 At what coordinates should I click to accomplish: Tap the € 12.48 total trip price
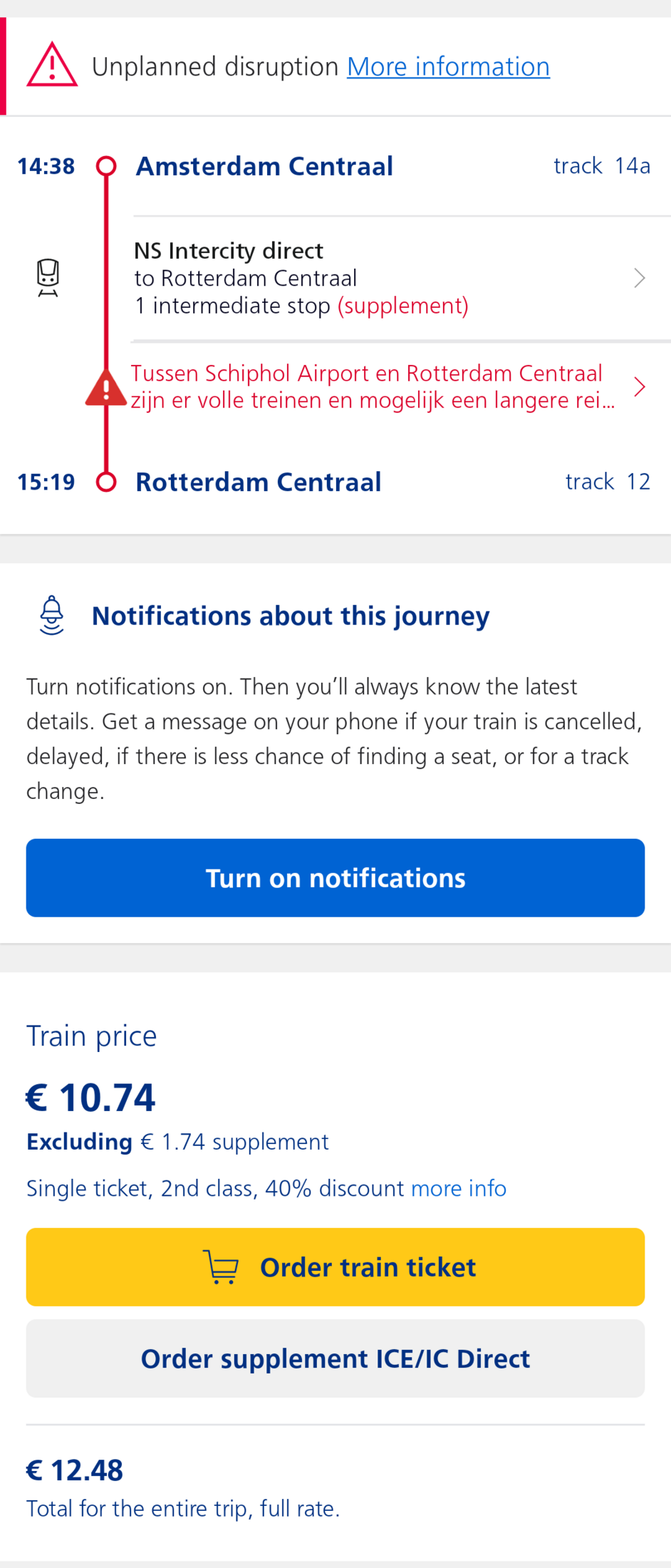(75, 1470)
